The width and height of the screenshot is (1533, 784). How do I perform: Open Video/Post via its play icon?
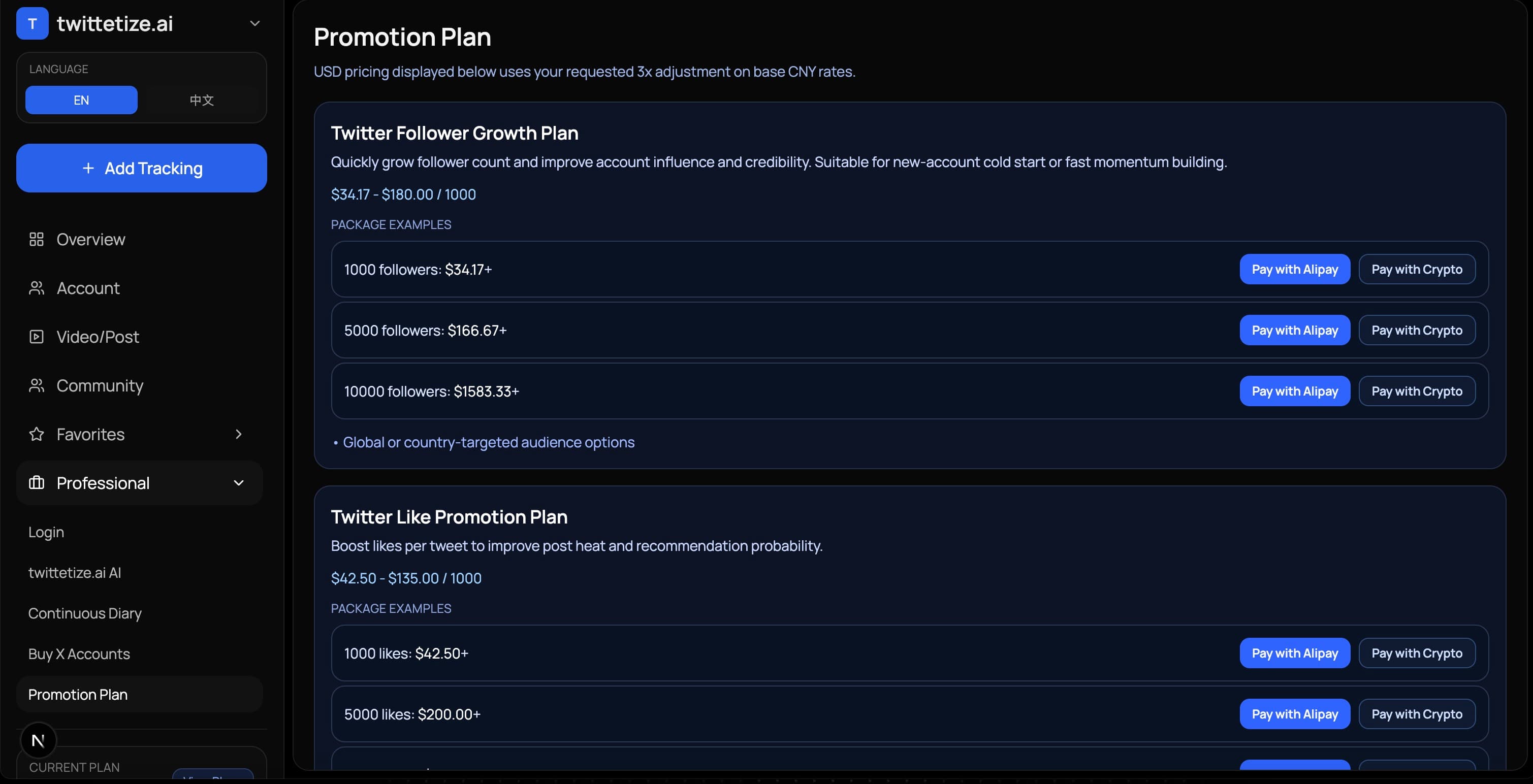point(36,337)
